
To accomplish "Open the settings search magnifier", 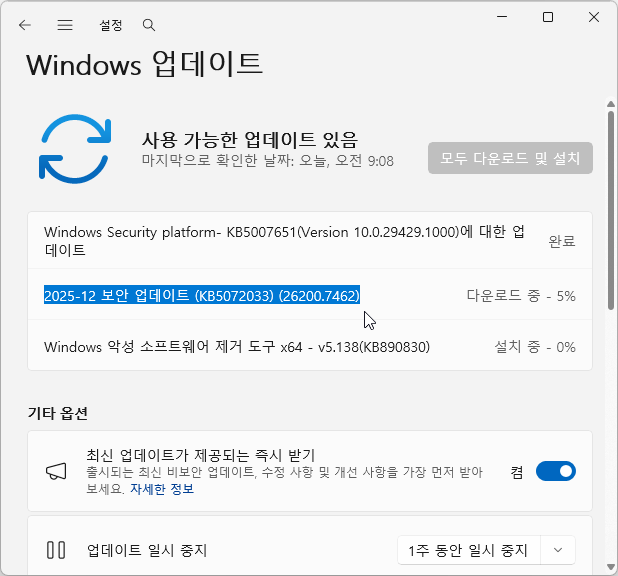I will [149, 25].
